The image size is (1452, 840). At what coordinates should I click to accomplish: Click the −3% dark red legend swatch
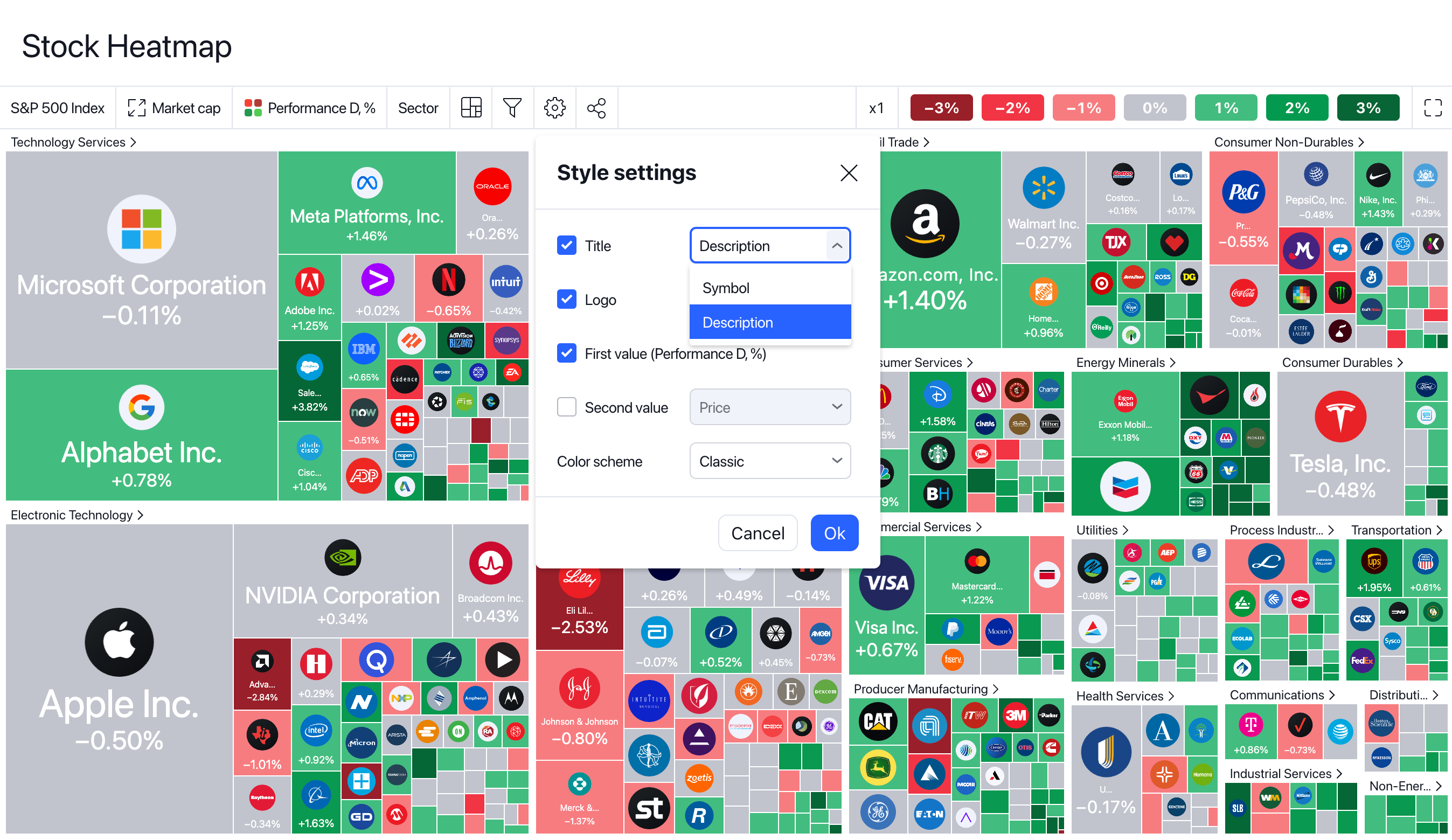pos(940,108)
